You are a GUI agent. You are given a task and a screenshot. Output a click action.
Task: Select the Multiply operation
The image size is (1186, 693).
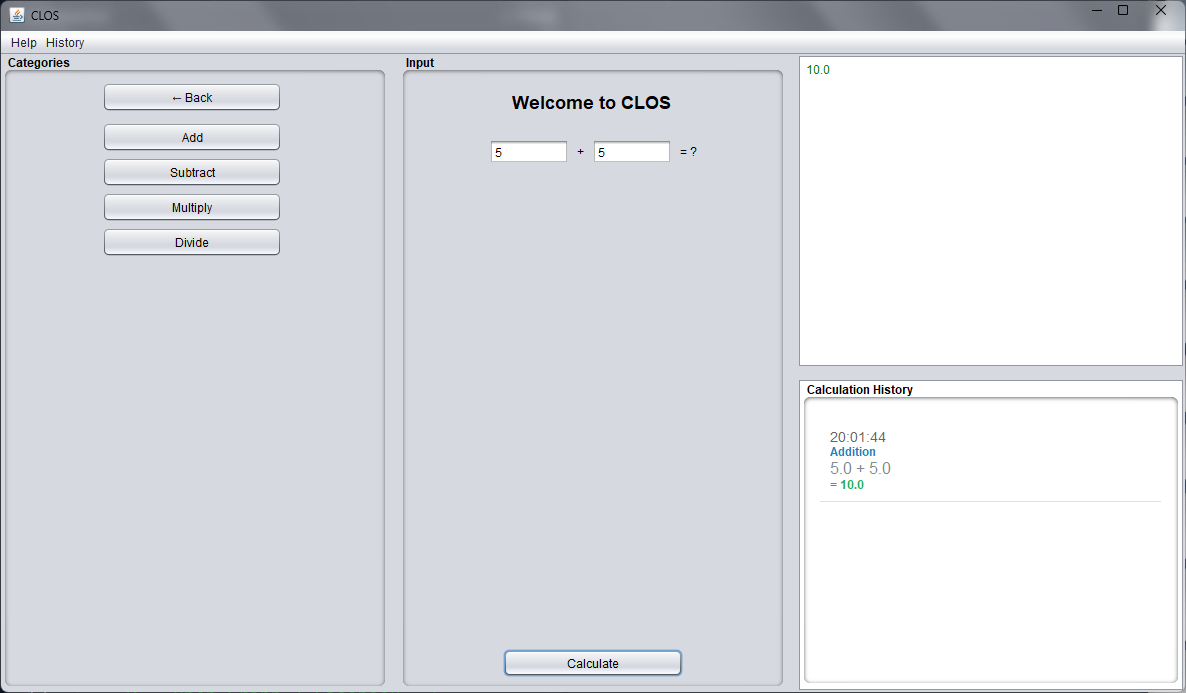pos(192,207)
